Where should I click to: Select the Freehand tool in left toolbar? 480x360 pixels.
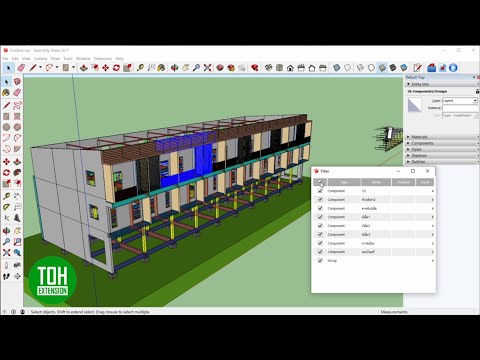(x=17, y=106)
